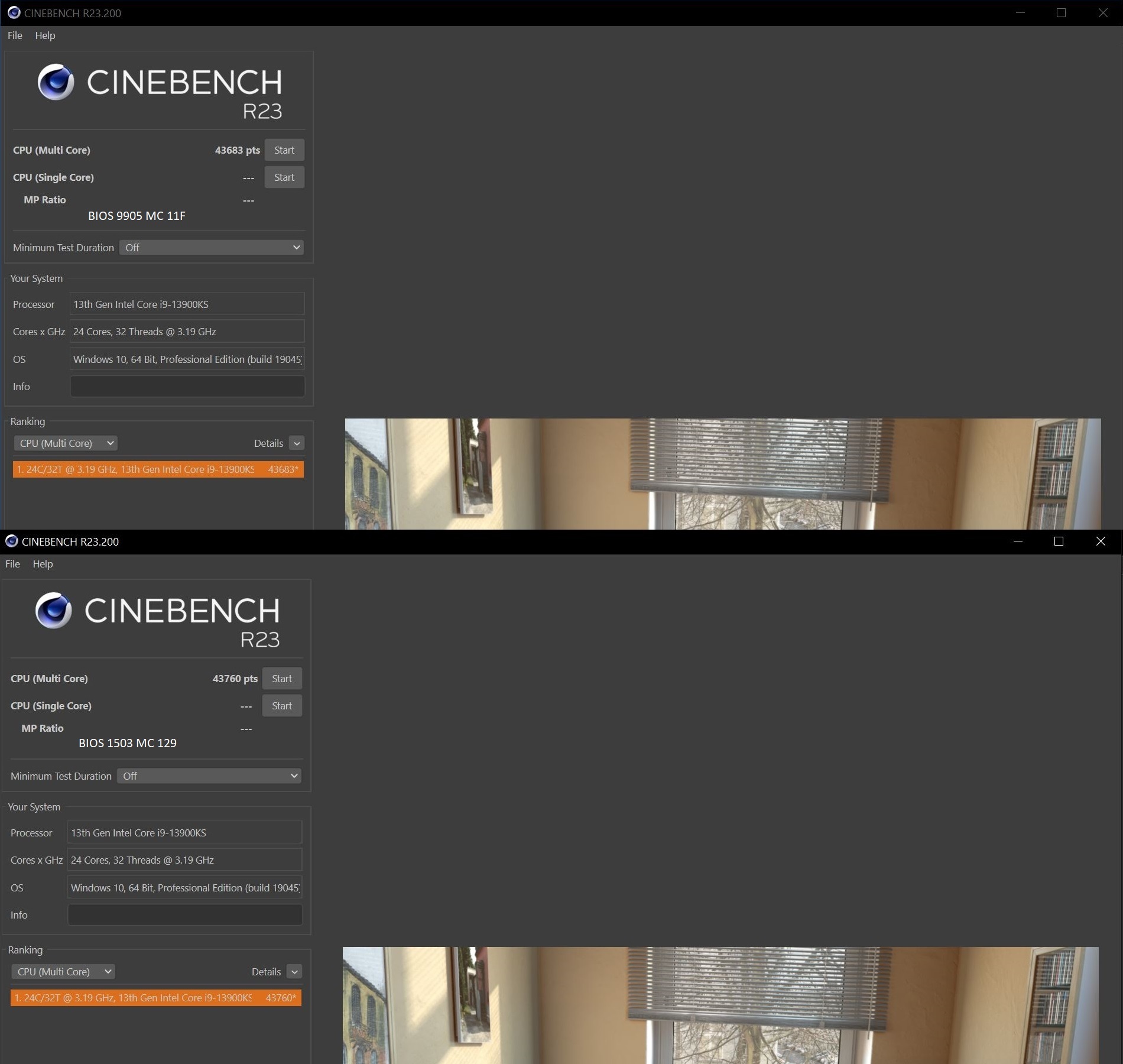The image size is (1123, 1064).
Task: Click Processor field in bottom window
Action: tap(185, 832)
